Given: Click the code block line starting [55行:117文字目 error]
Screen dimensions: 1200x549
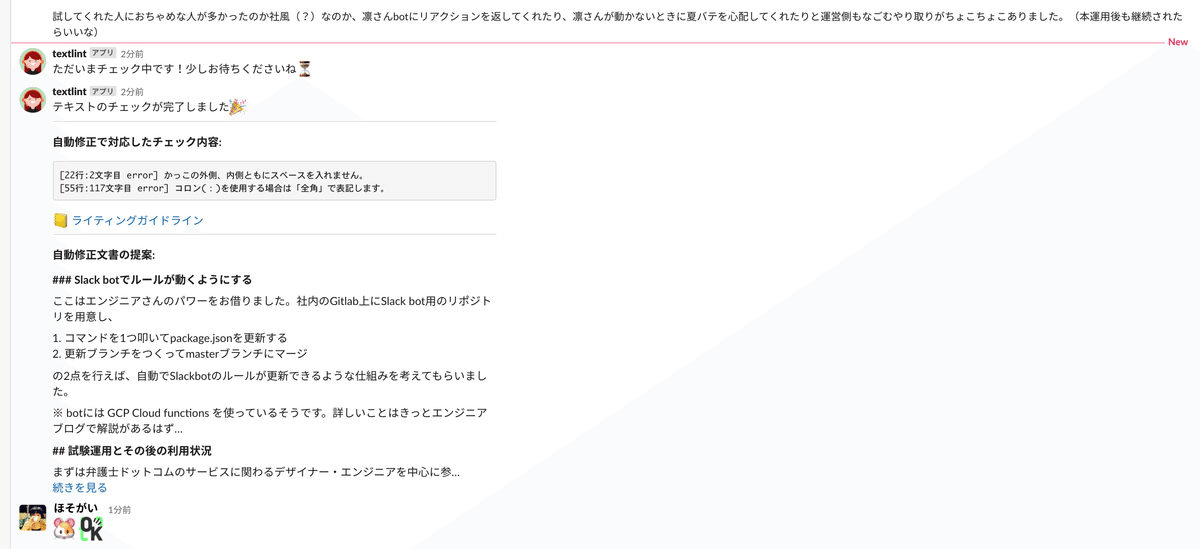Looking at the screenshot, I should coord(222,188).
